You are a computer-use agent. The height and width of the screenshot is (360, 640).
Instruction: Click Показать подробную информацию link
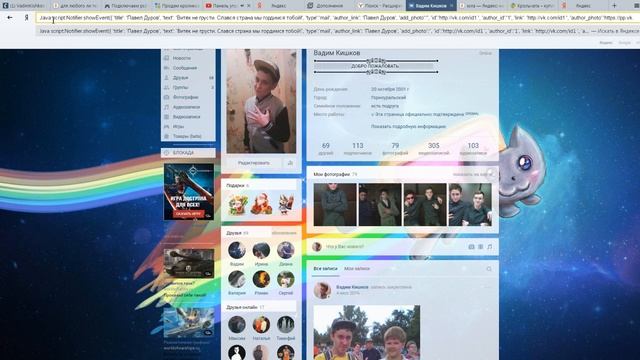coord(408,127)
